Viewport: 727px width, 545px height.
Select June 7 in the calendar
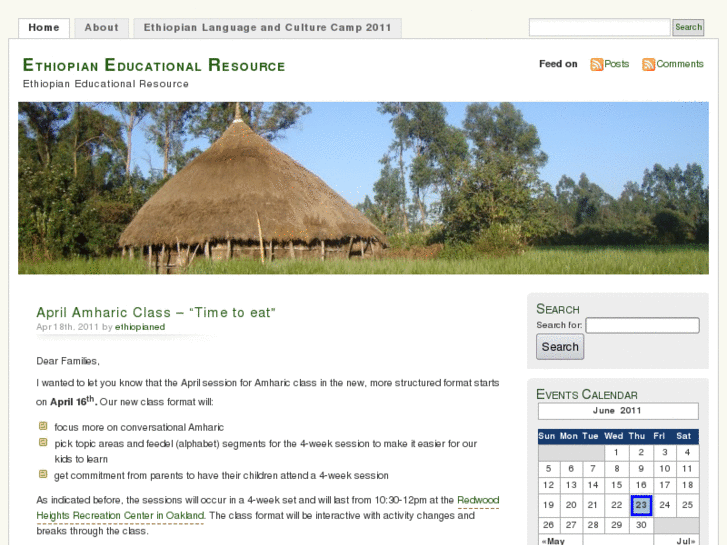(x=593, y=468)
